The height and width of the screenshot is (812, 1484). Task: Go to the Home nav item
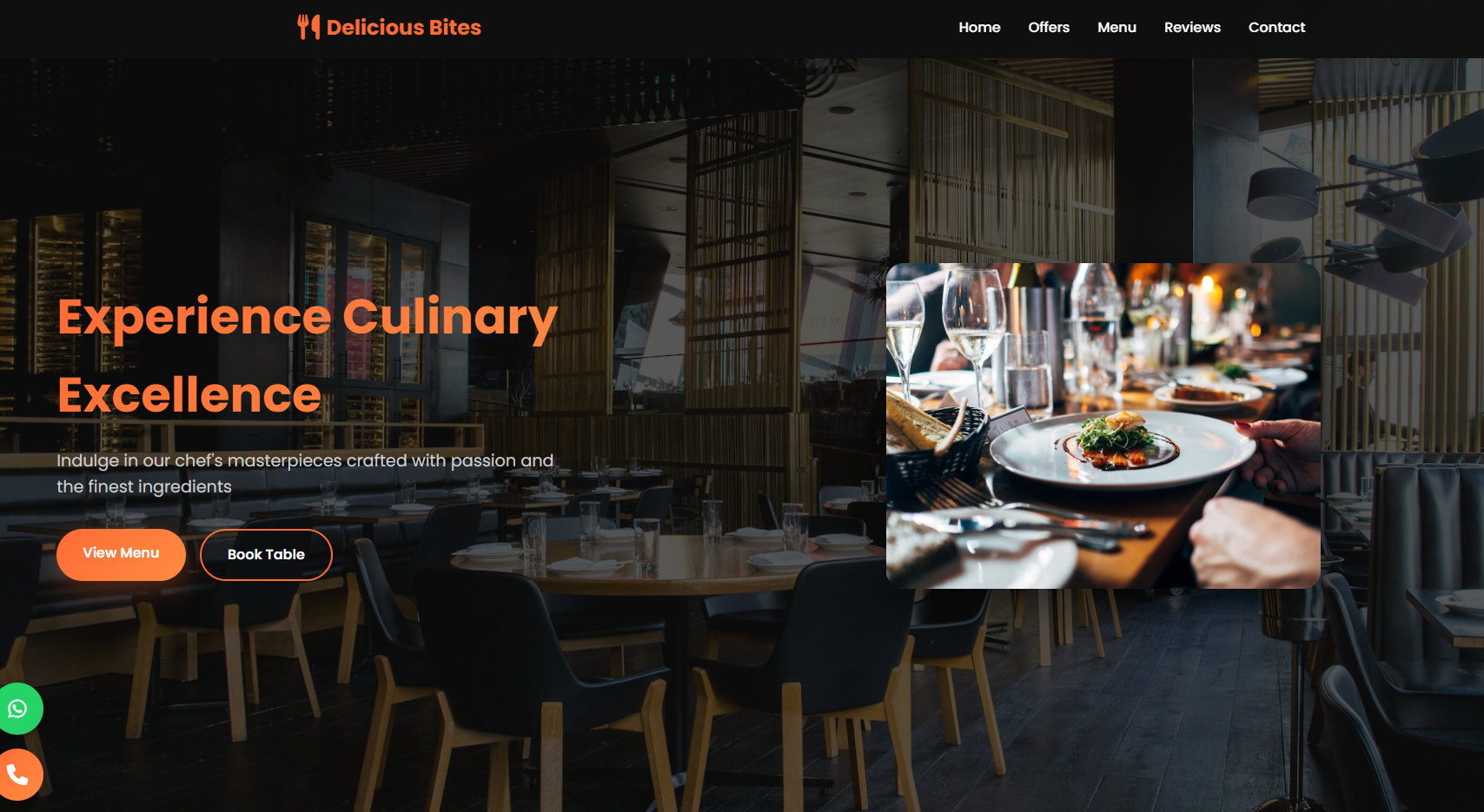point(979,27)
